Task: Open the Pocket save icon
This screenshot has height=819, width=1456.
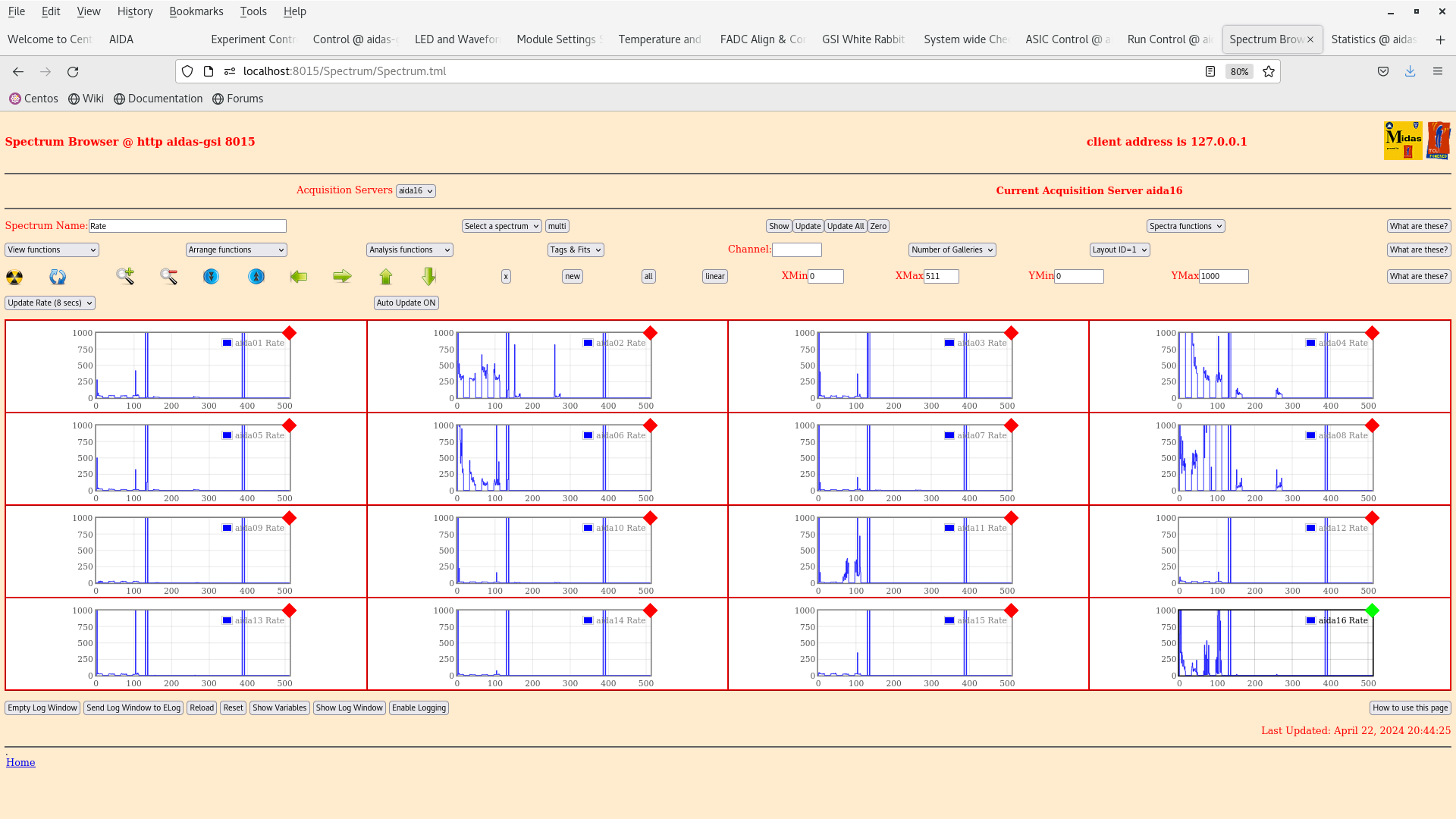Action: point(1383,71)
